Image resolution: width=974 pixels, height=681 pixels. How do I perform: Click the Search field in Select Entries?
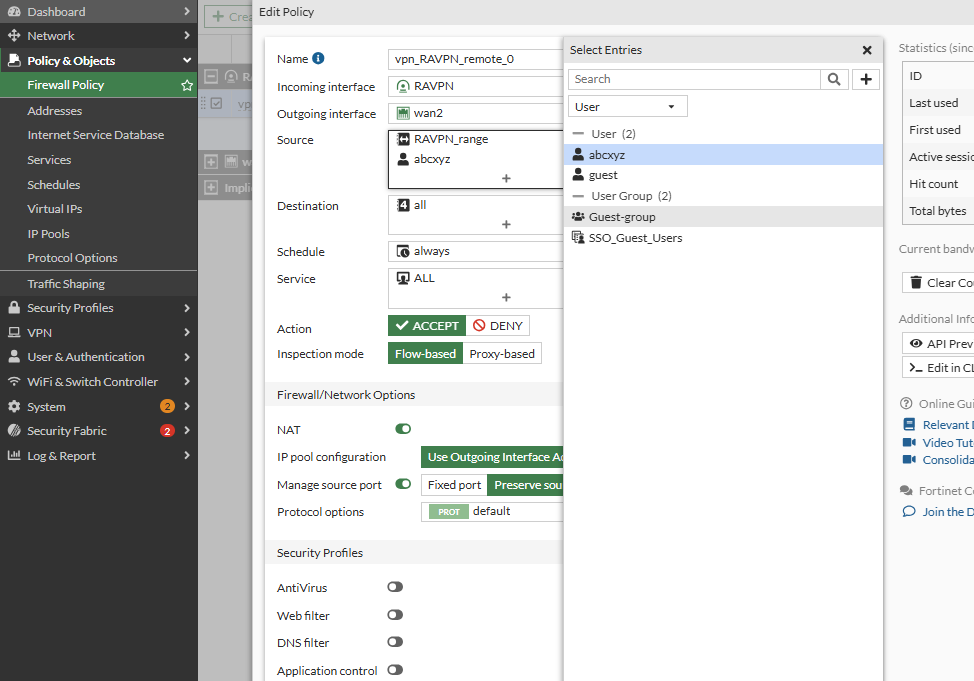[x=694, y=79]
